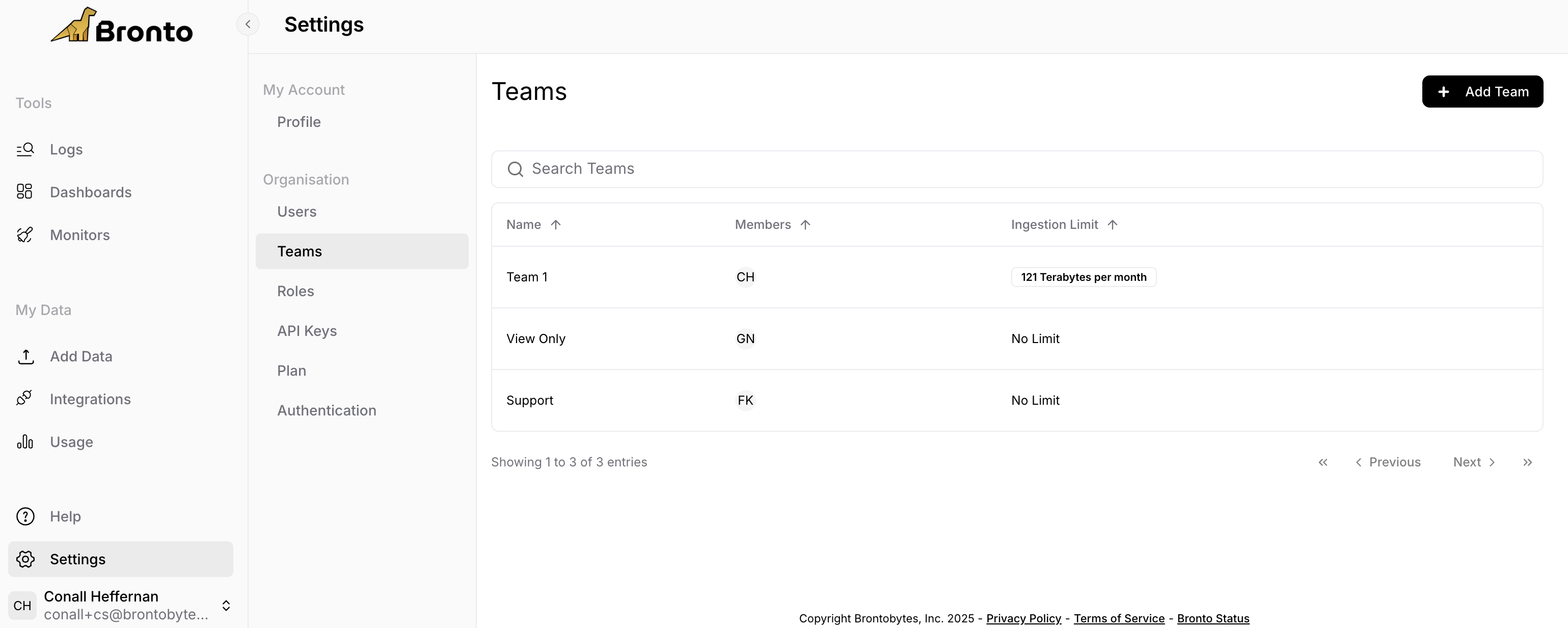Screen dimensions: 1568x628
Task: Expand the Conall Heffernan account switcher
Action: [226, 606]
